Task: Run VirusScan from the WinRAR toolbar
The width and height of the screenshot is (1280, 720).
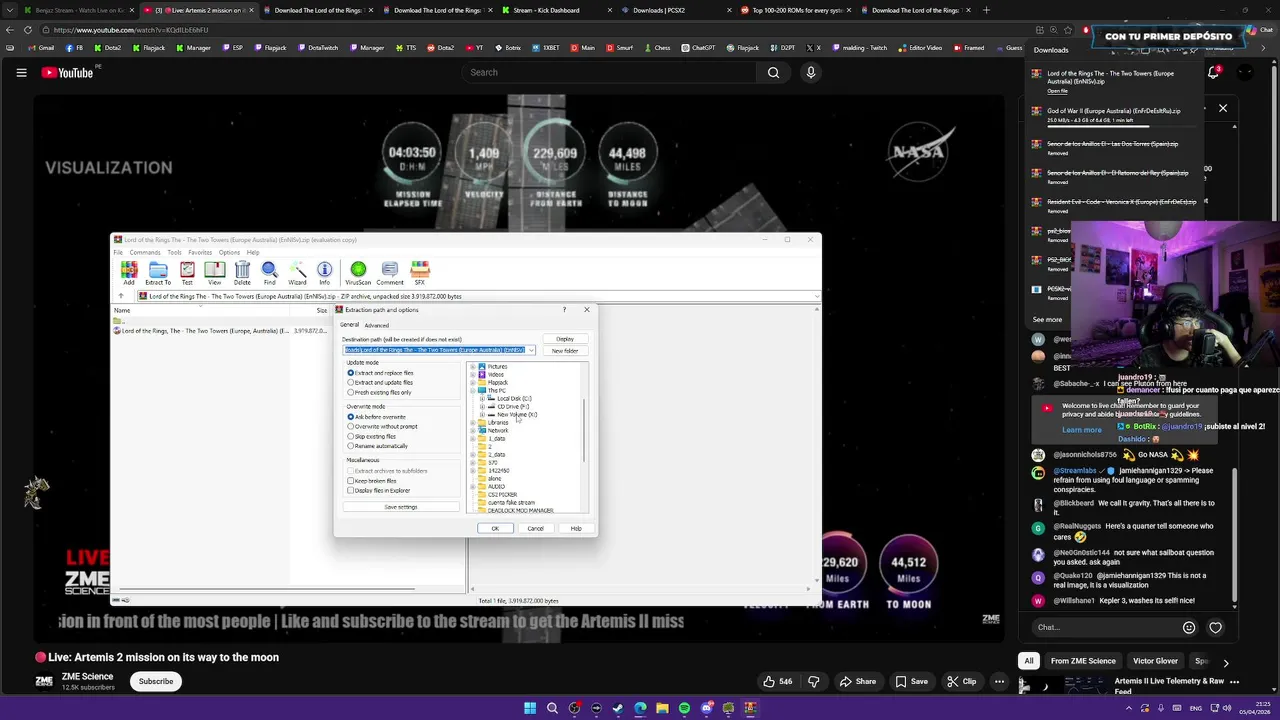Action: [x=358, y=272]
